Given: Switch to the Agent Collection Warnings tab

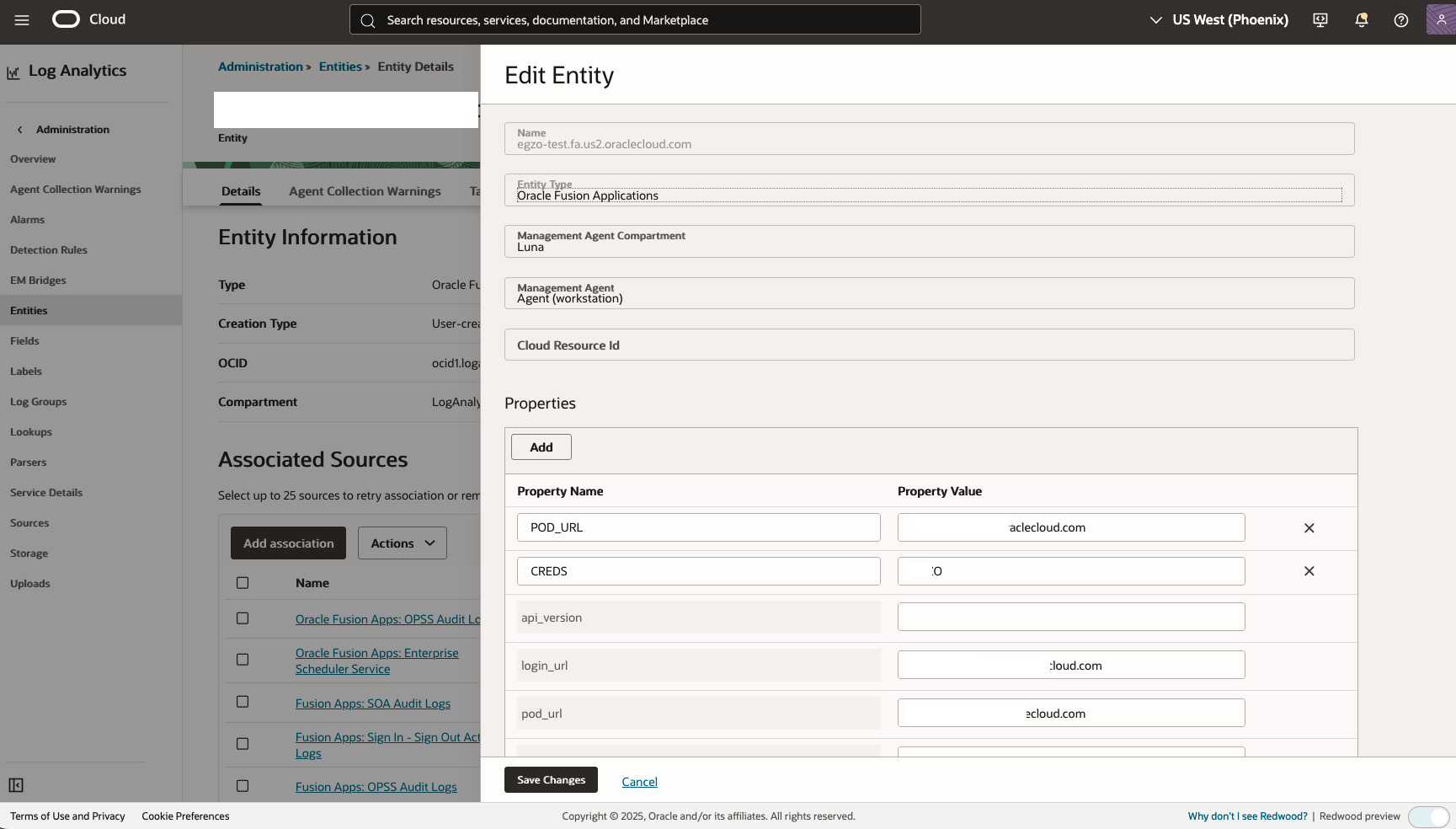Looking at the screenshot, I should click(x=365, y=191).
